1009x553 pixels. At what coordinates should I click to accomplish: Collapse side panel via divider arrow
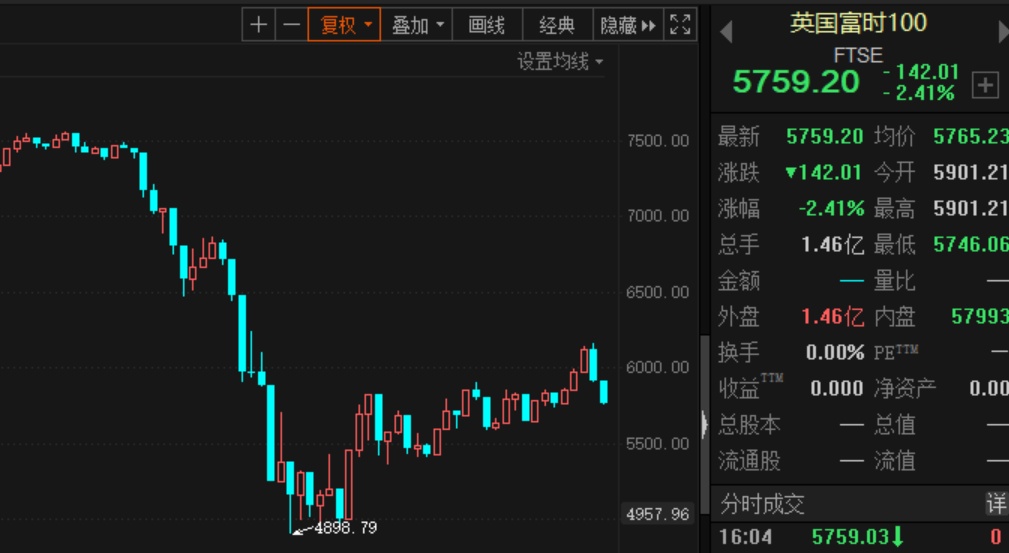pyautogui.click(x=705, y=425)
